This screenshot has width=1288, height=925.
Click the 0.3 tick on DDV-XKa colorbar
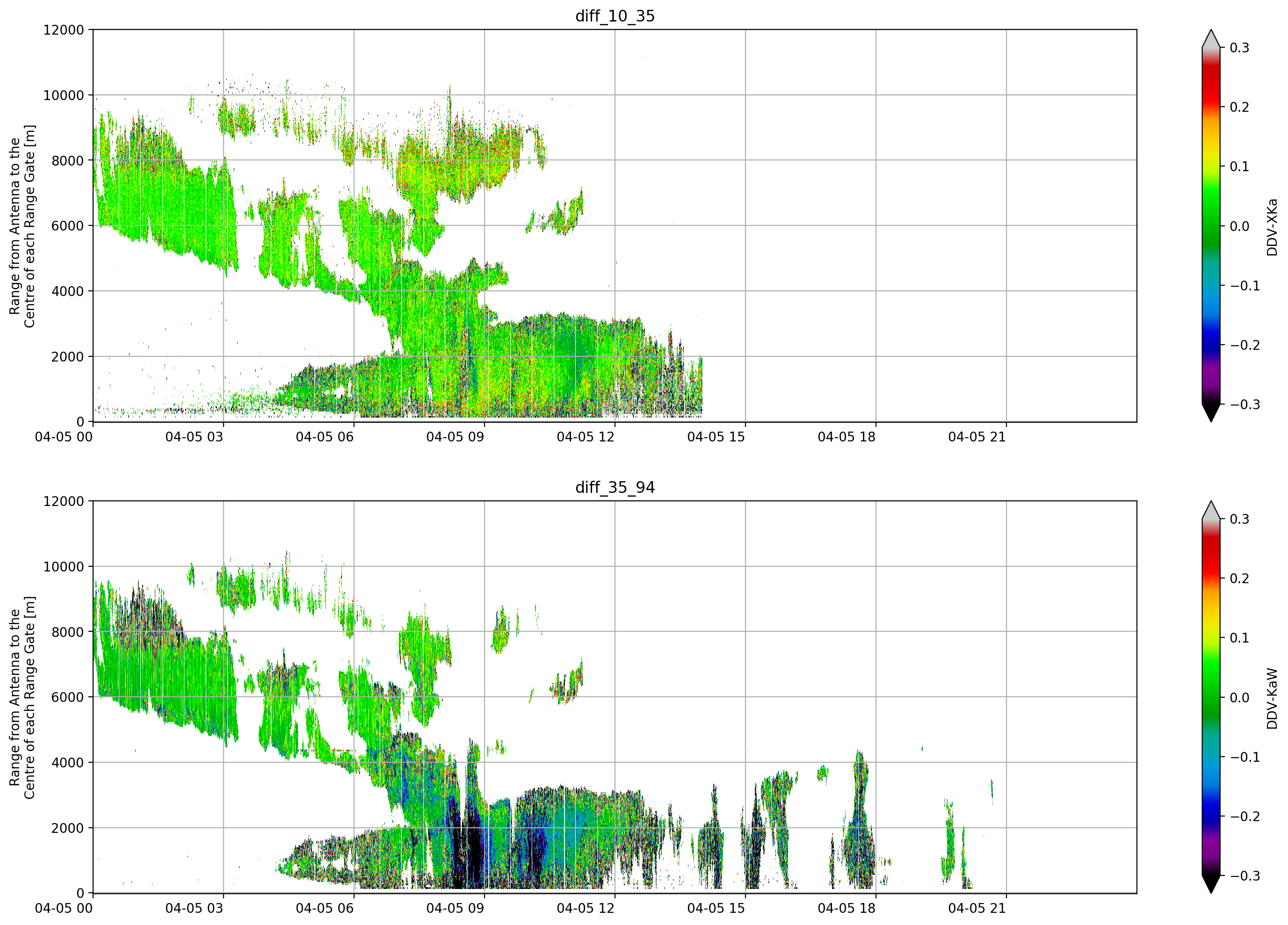[x=1239, y=48]
